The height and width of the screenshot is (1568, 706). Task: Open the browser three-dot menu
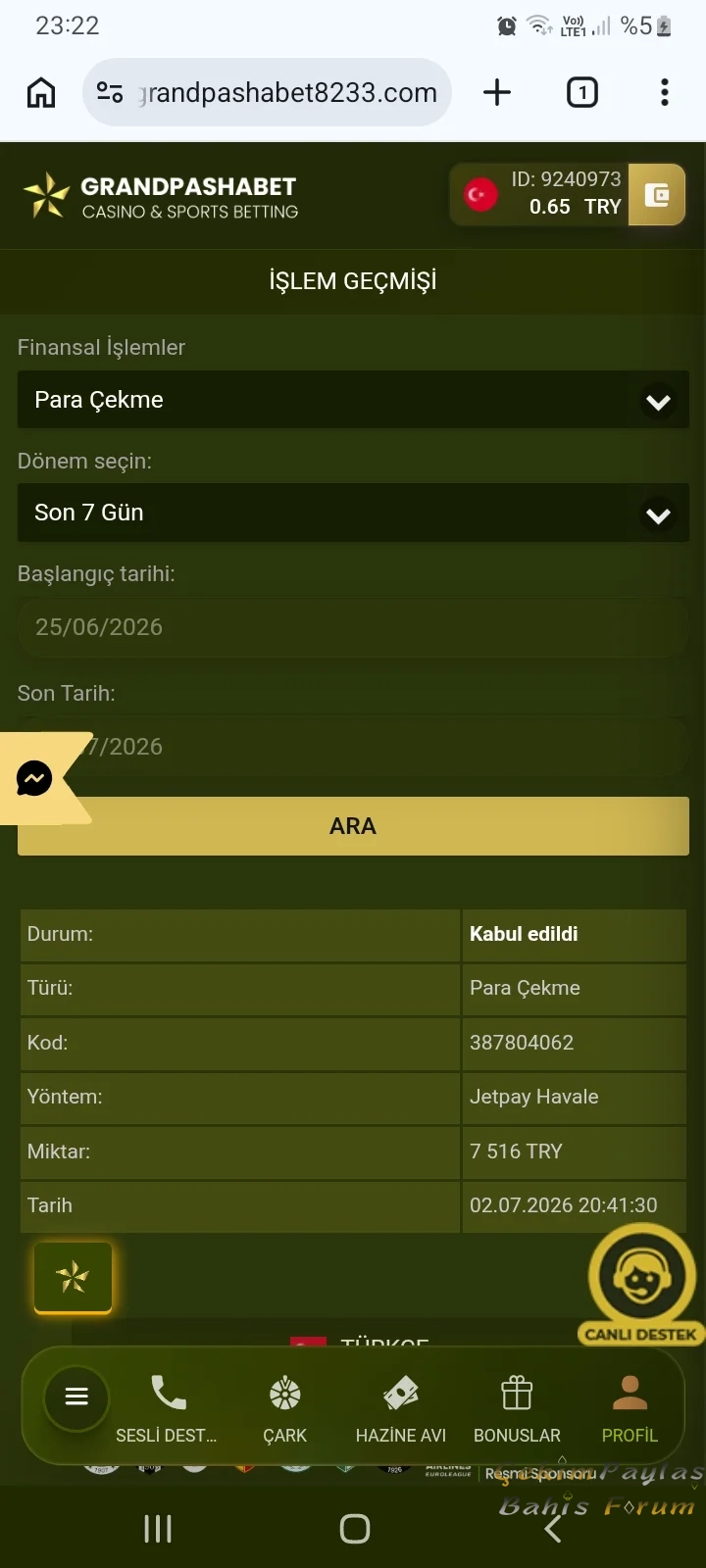(x=665, y=92)
